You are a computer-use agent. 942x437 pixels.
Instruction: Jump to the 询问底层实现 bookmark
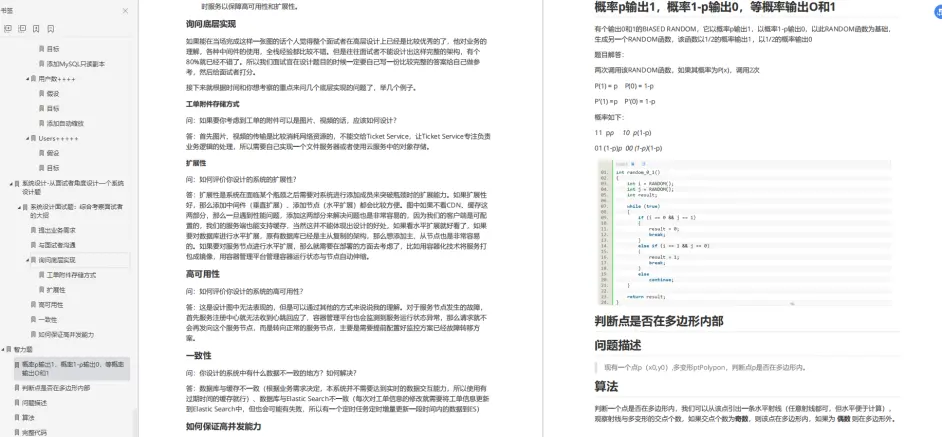click(57, 260)
